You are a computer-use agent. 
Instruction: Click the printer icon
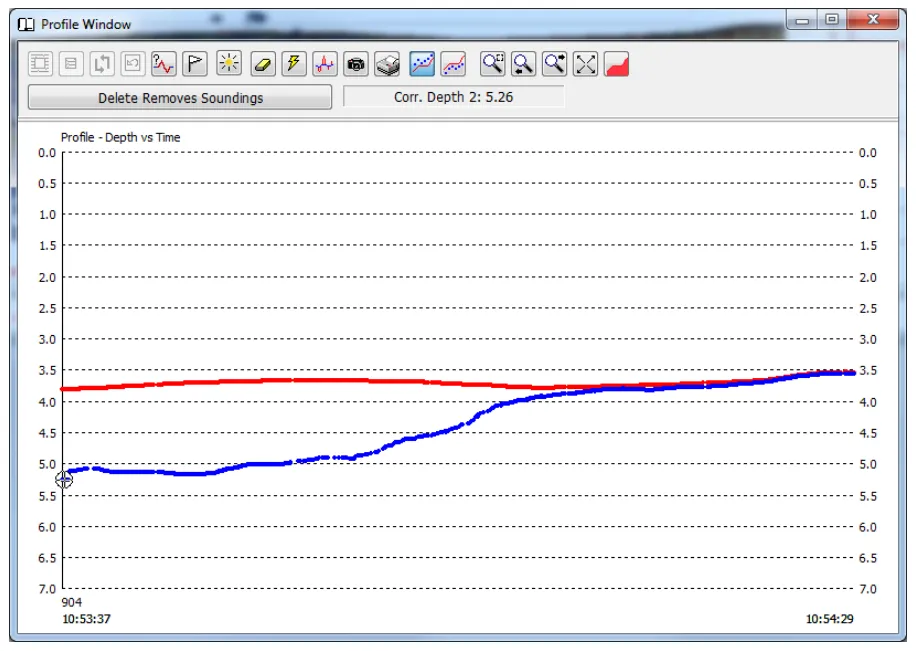[x=387, y=64]
